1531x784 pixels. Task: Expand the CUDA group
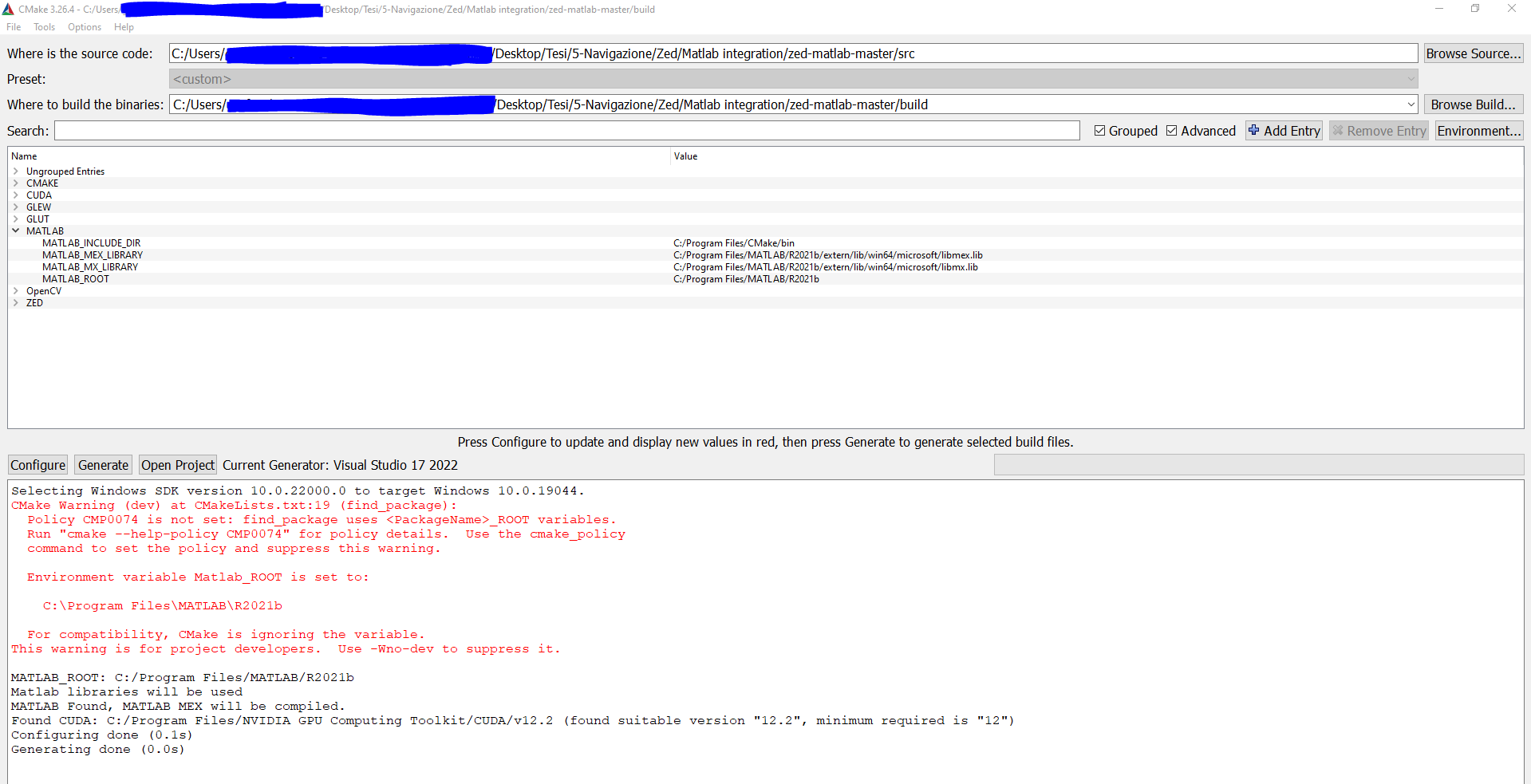point(16,195)
